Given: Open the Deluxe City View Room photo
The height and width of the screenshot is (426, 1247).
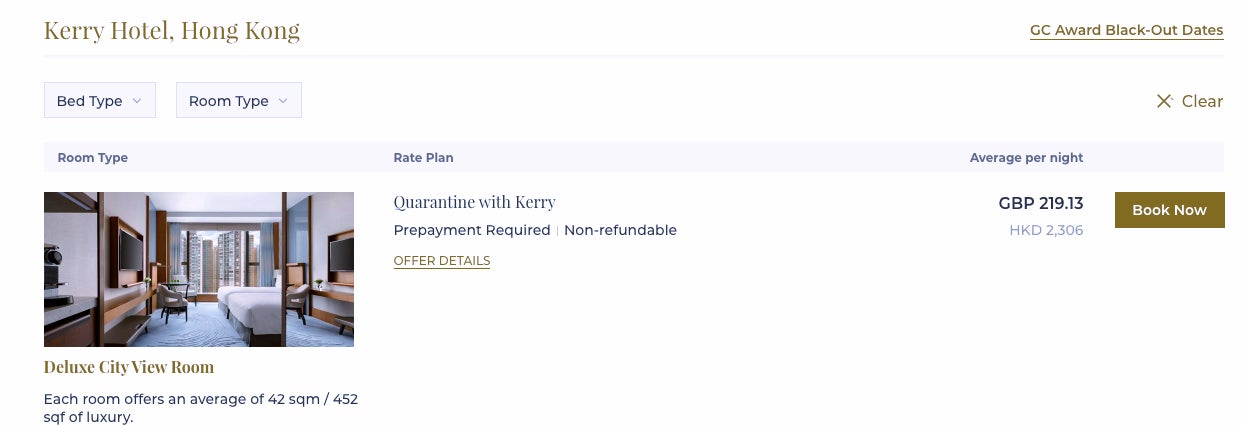Looking at the screenshot, I should pos(199,269).
